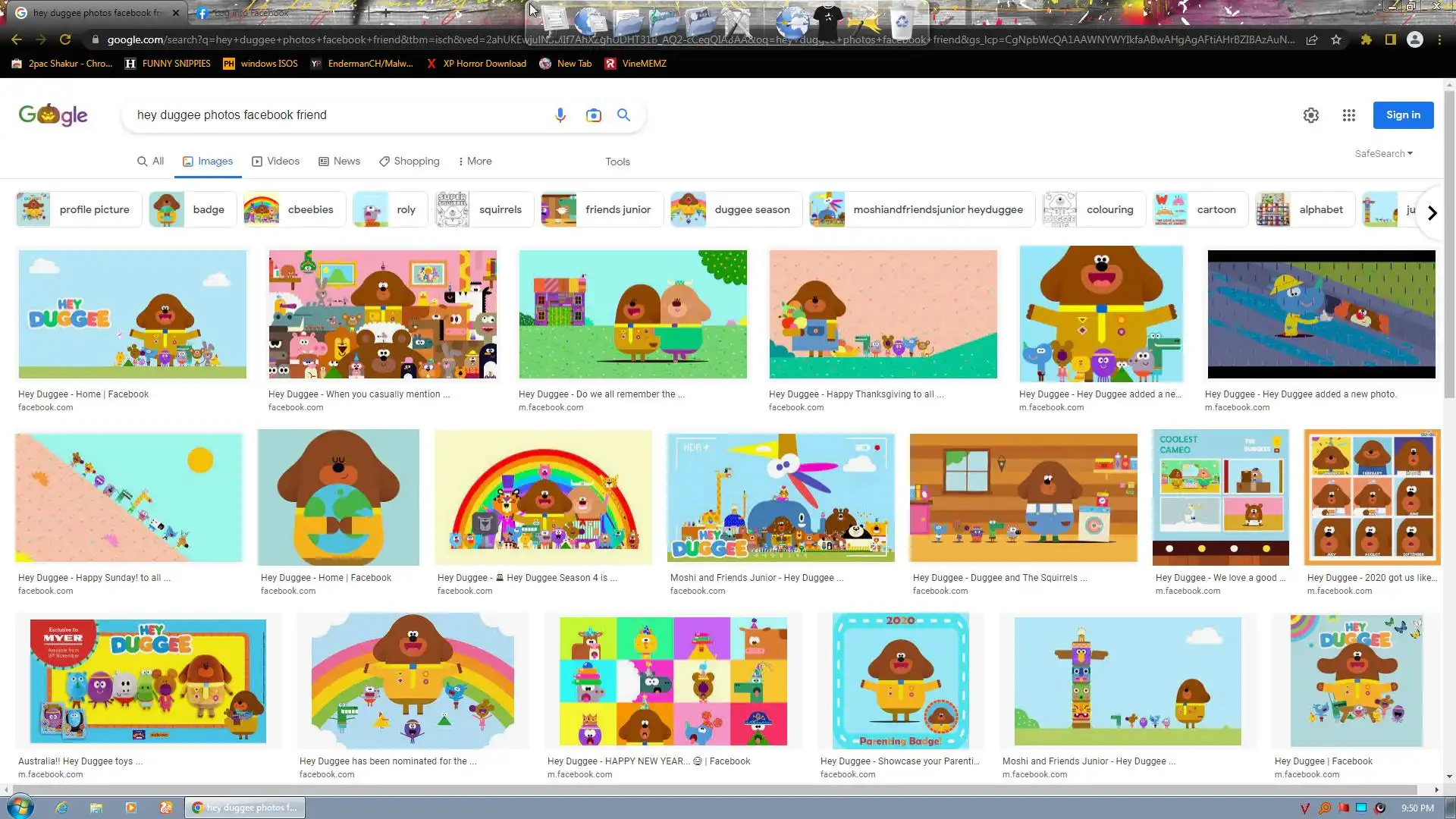Click the voice search microphone icon

point(560,115)
